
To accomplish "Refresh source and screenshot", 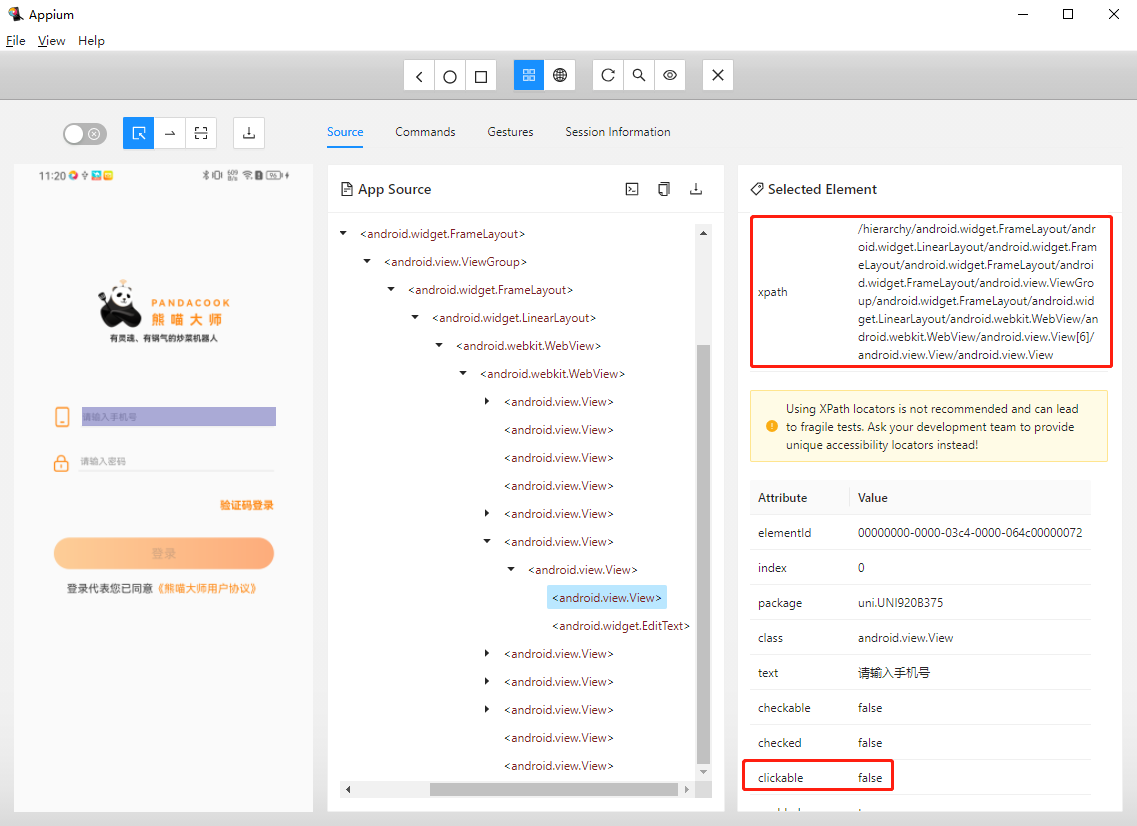I will [x=607, y=76].
